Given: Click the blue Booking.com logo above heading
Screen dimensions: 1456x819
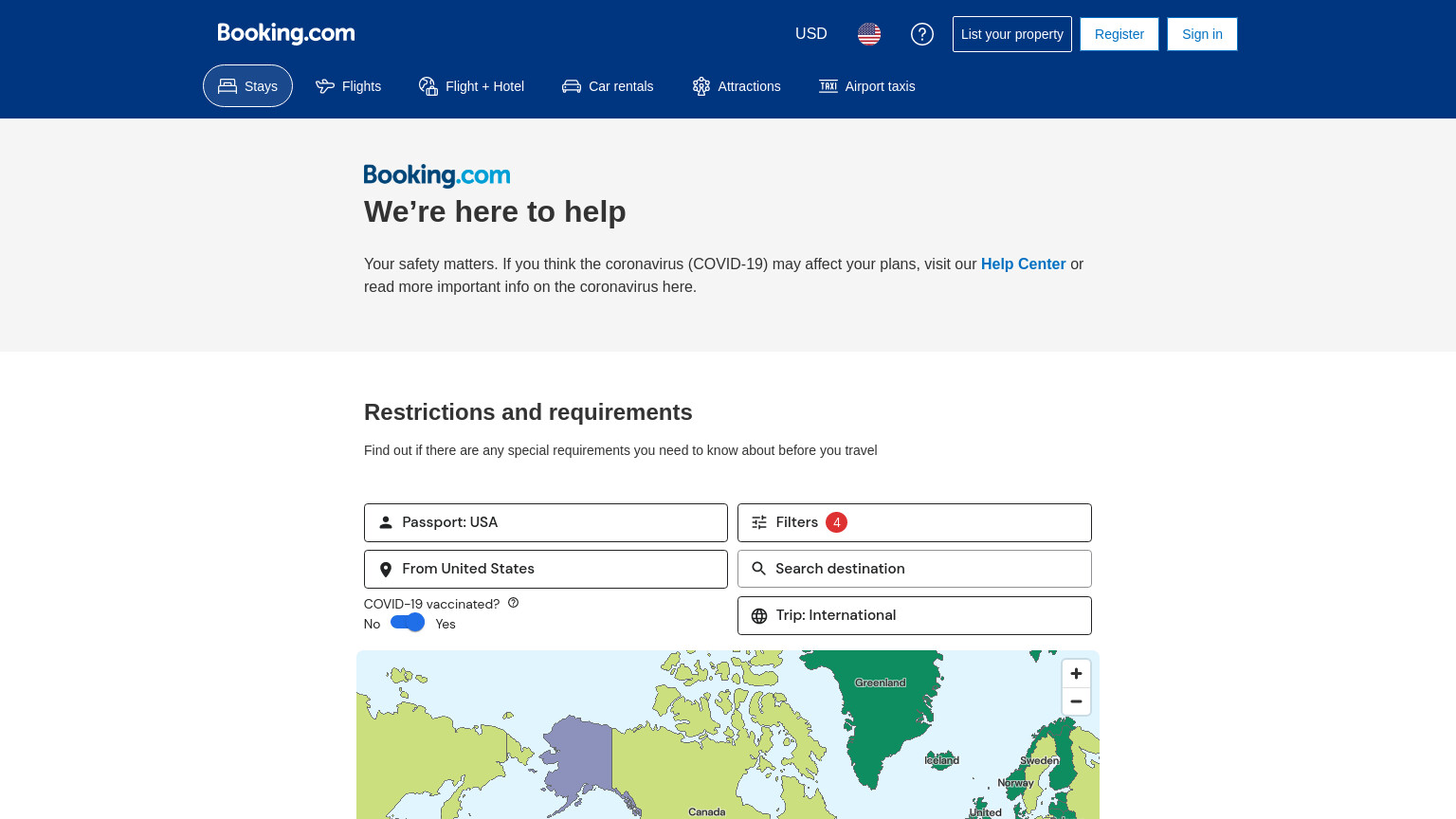Looking at the screenshot, I should pos(437,175).
